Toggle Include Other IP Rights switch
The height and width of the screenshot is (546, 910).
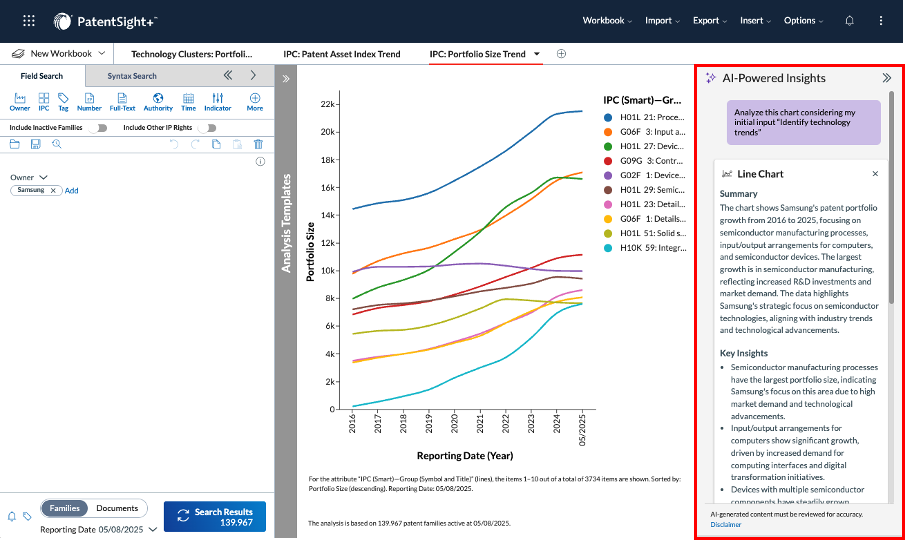tap(208, 128)
